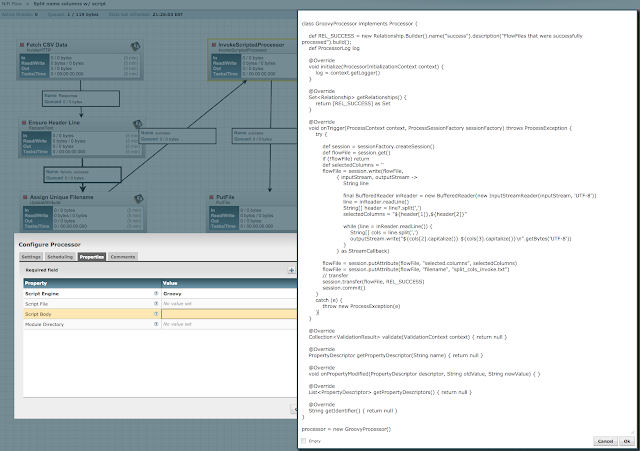Click NiFi Flow breadcrumb link
The image size is (640, 451).
tap(11, 3)
